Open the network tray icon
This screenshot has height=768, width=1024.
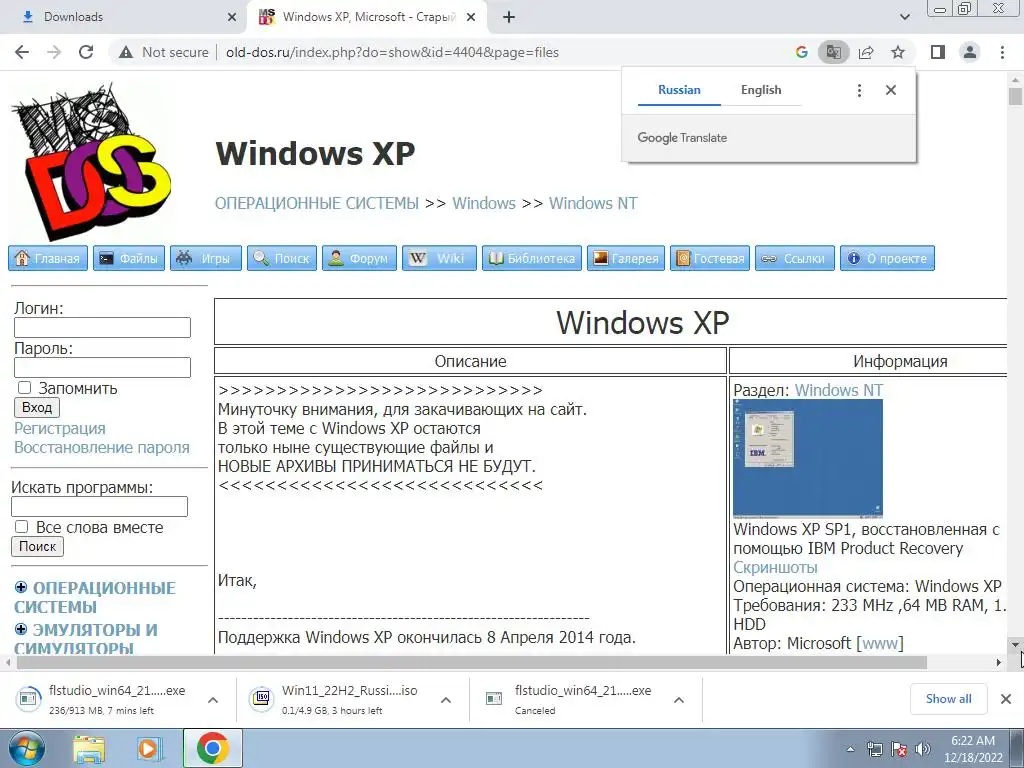pyautogui.click(x=874, y=749)
